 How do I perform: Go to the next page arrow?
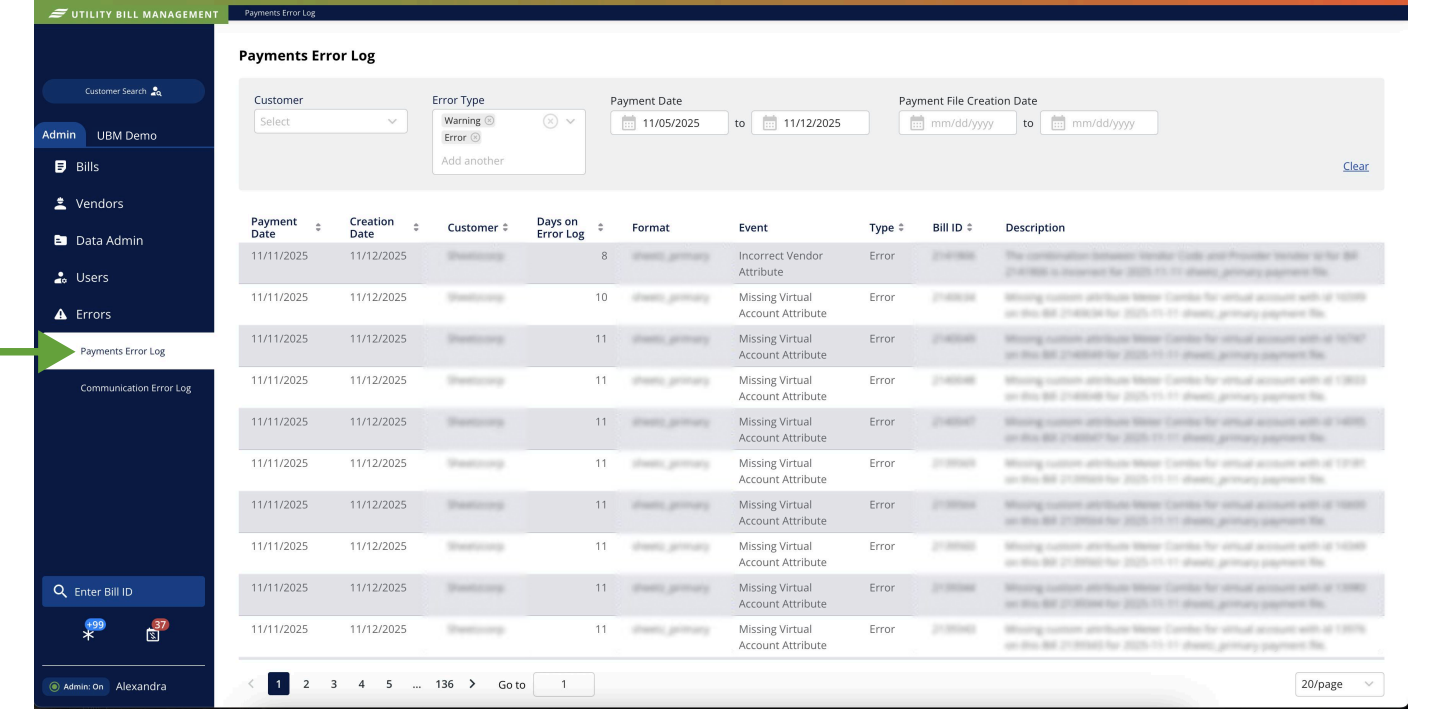tap(472, 684)
